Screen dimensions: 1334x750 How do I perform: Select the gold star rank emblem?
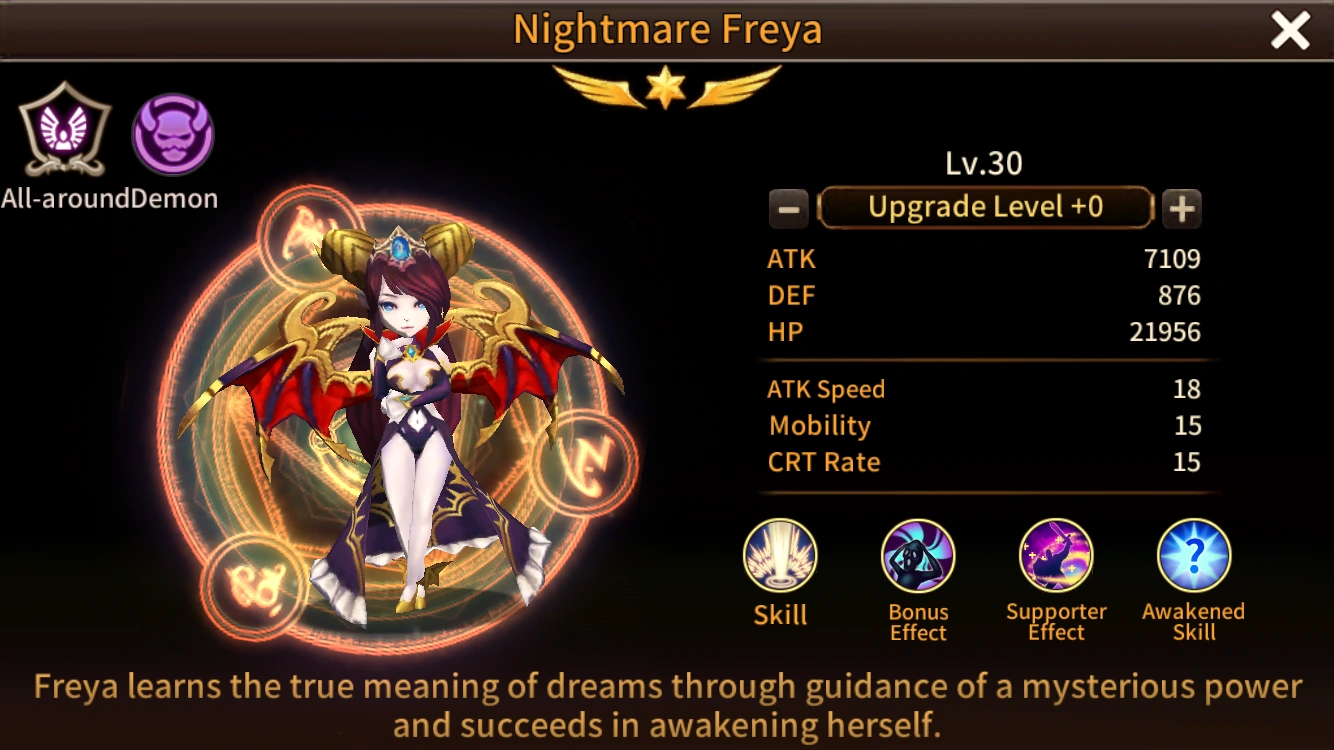(666, 87)
